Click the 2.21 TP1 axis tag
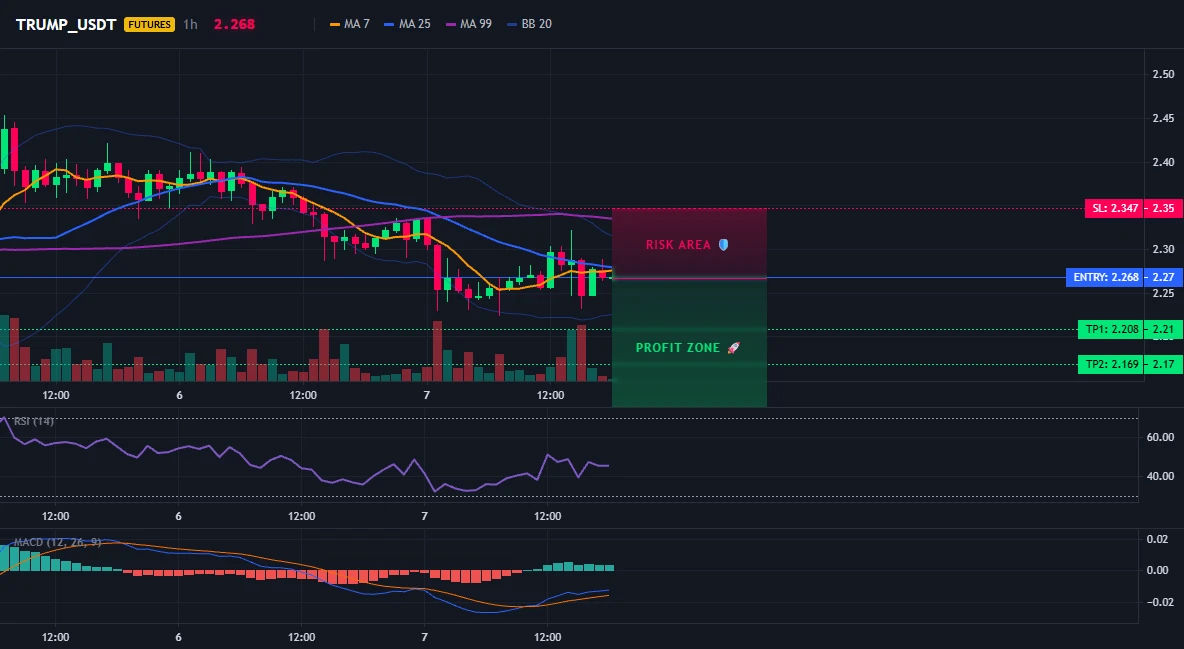The image size is (1184, 649). (1164, 329)
